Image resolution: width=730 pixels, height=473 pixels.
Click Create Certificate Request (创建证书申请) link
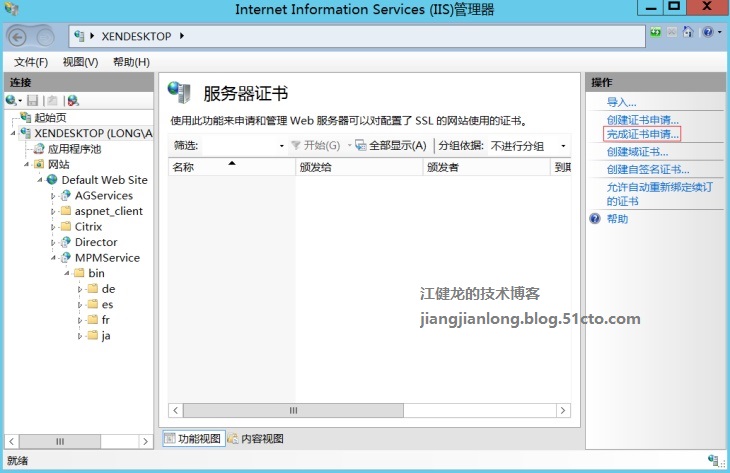coord(642,120)
